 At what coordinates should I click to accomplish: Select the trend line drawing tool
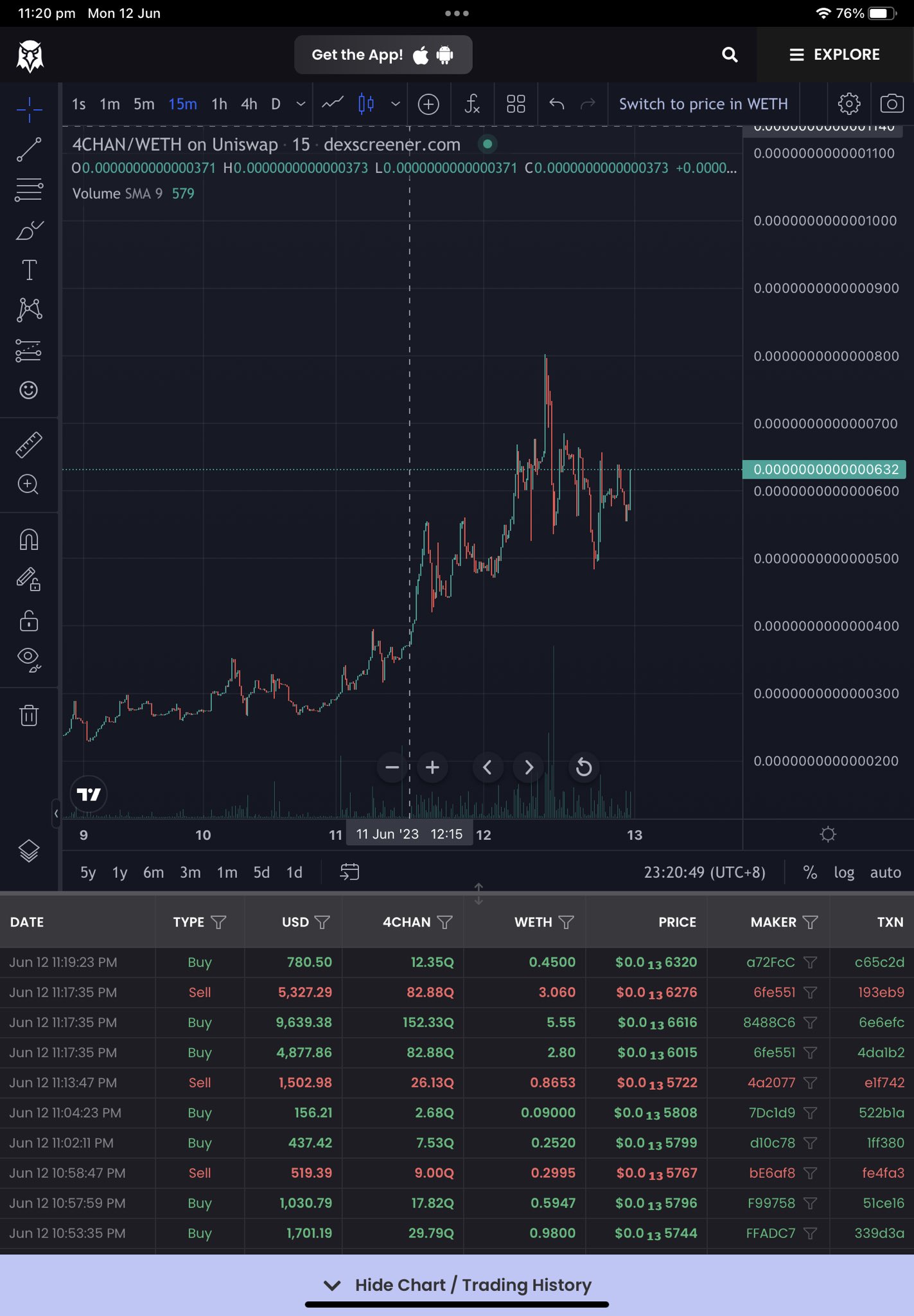[29, 150]
